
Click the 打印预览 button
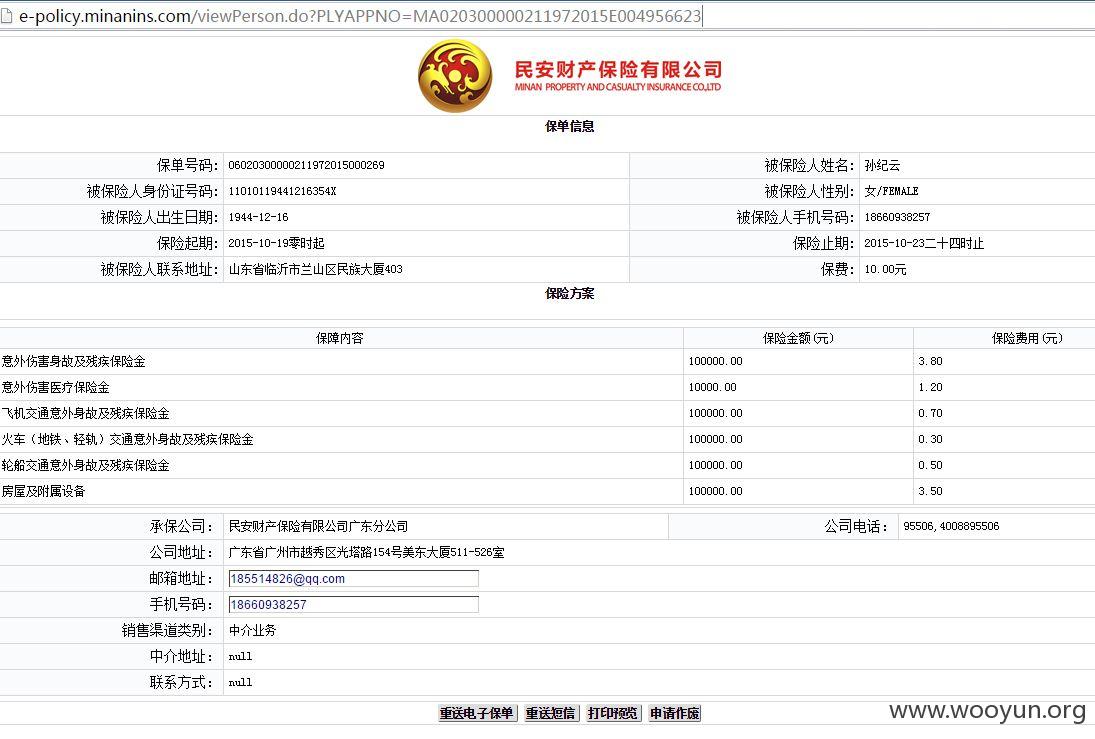pos(612,713)
